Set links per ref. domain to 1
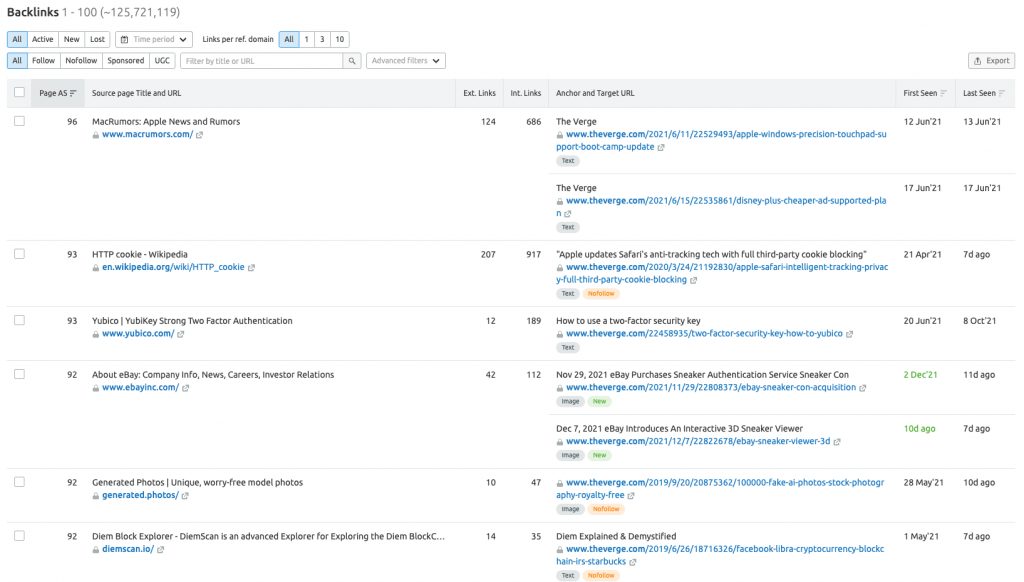Screen dimensions: 1024x582 pos(306,39)
